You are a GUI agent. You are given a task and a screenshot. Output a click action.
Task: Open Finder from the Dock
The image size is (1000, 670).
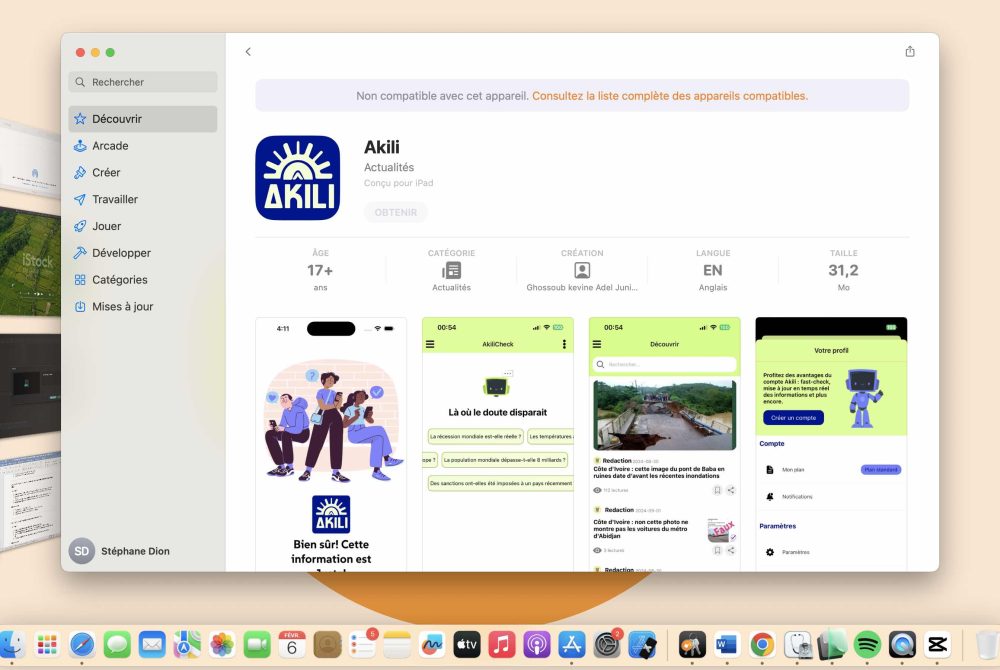point(11,645)
